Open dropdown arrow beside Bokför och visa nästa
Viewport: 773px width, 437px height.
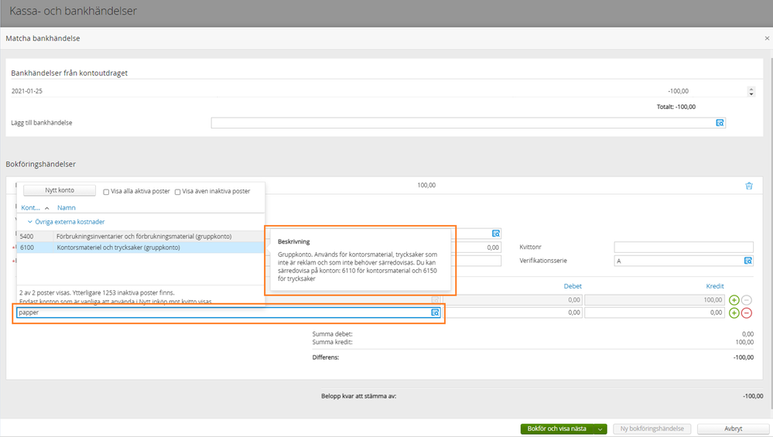[600, 428]
